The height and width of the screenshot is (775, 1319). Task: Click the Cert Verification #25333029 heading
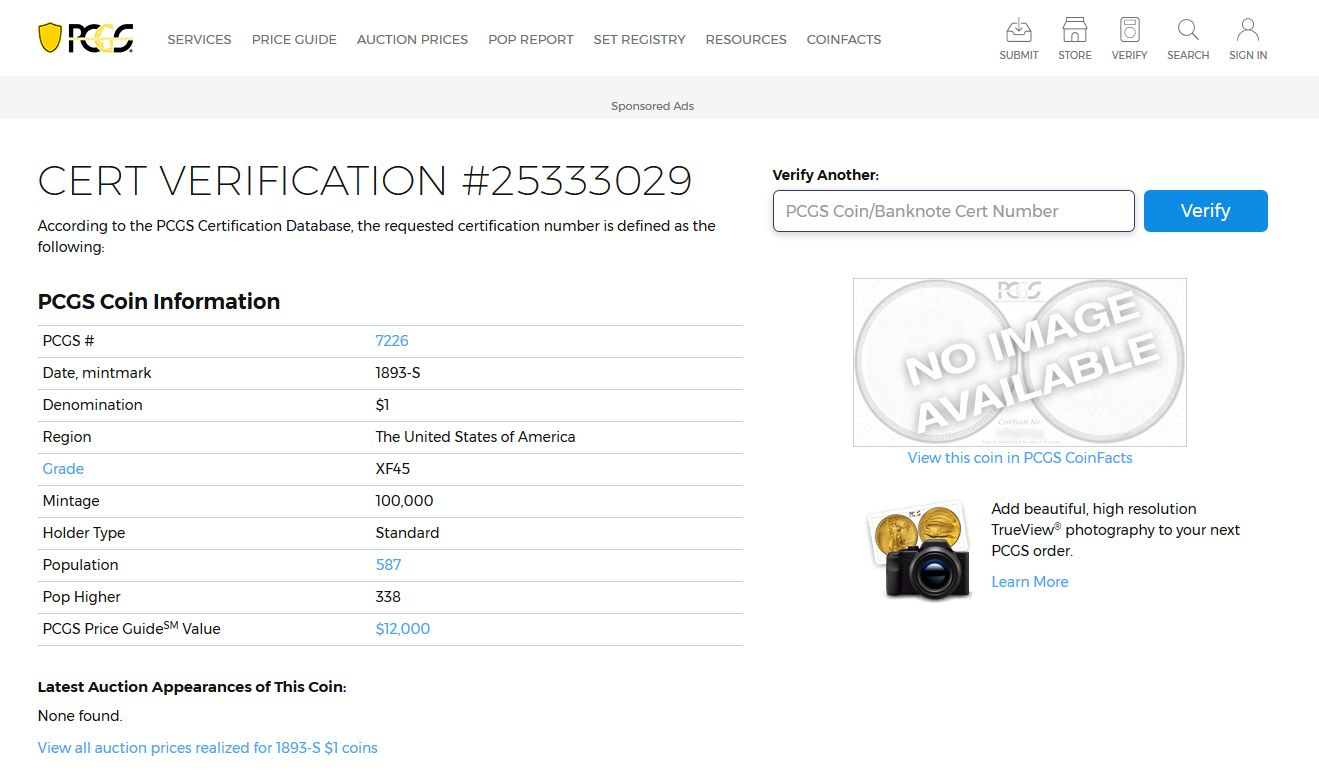click(x=365, y=181)
